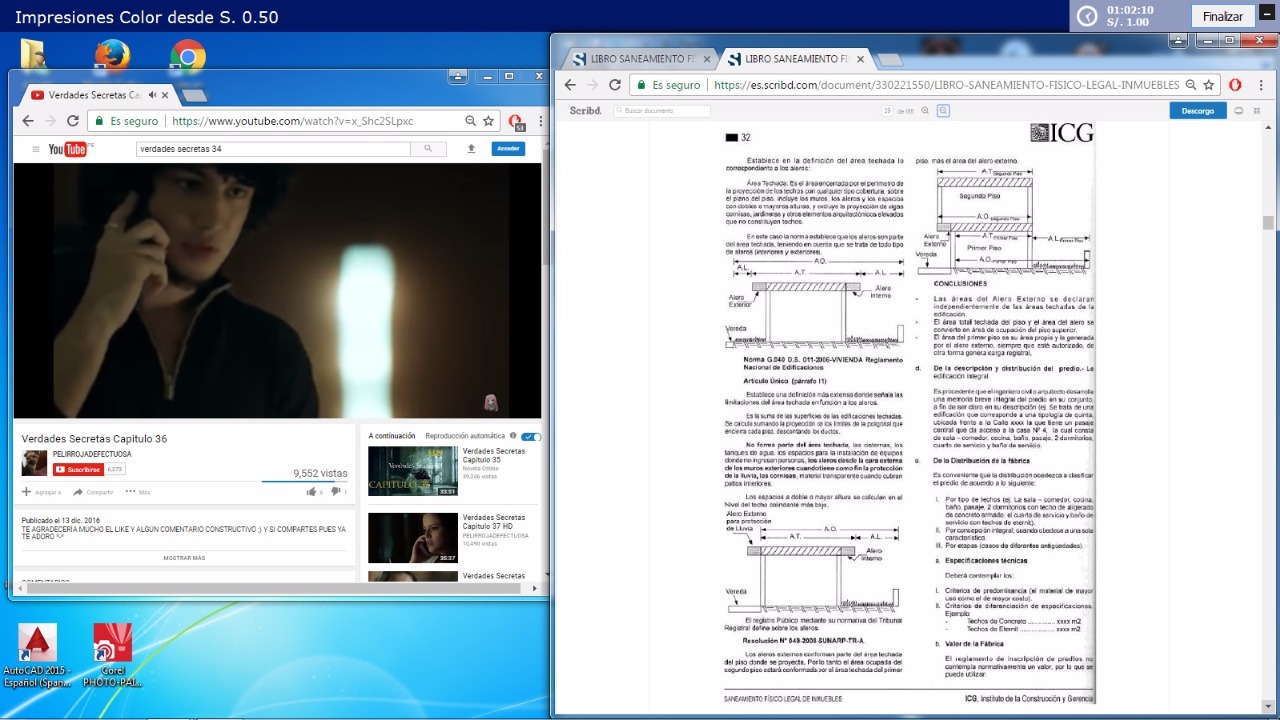Expand description with MOSTRAR MÁS
1280x720 pixels.
point(184,558)
